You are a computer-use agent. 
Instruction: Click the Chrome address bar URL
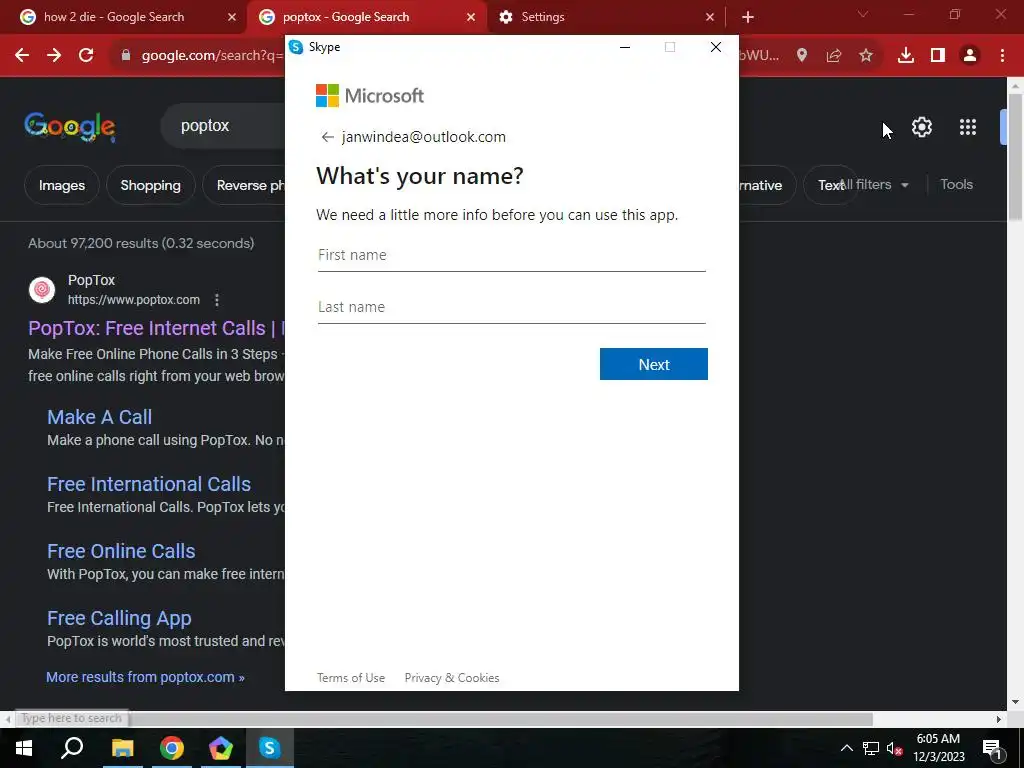tap(212, 56)
